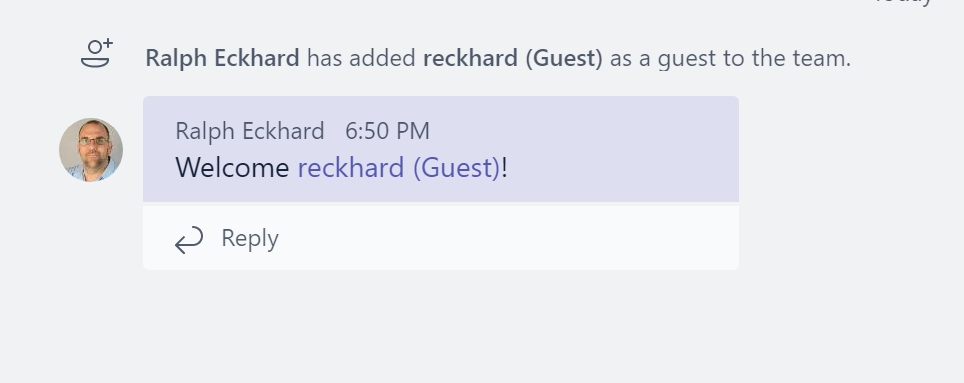
Task: Open Ralph Eckhard's profile picture
Action: [91, 150]
